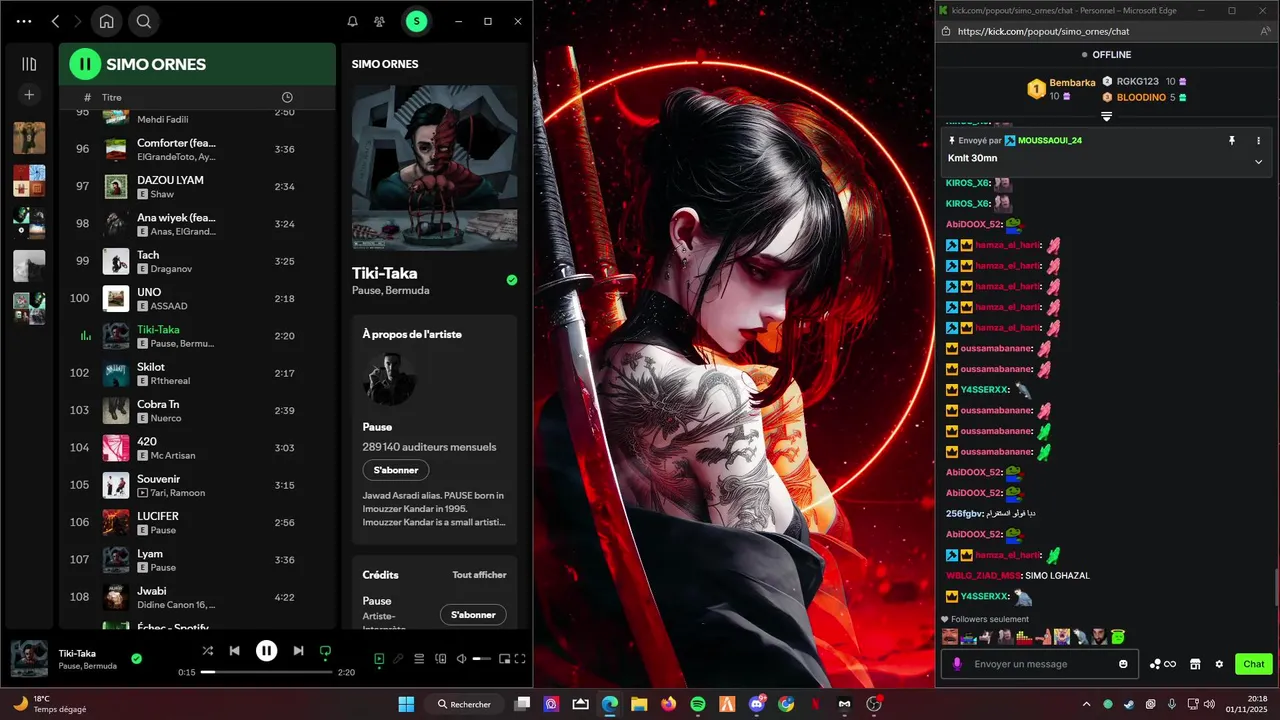Toggle Now Playing view panel
Screen dimensions: 1280x720
click(x=379, y=658)
